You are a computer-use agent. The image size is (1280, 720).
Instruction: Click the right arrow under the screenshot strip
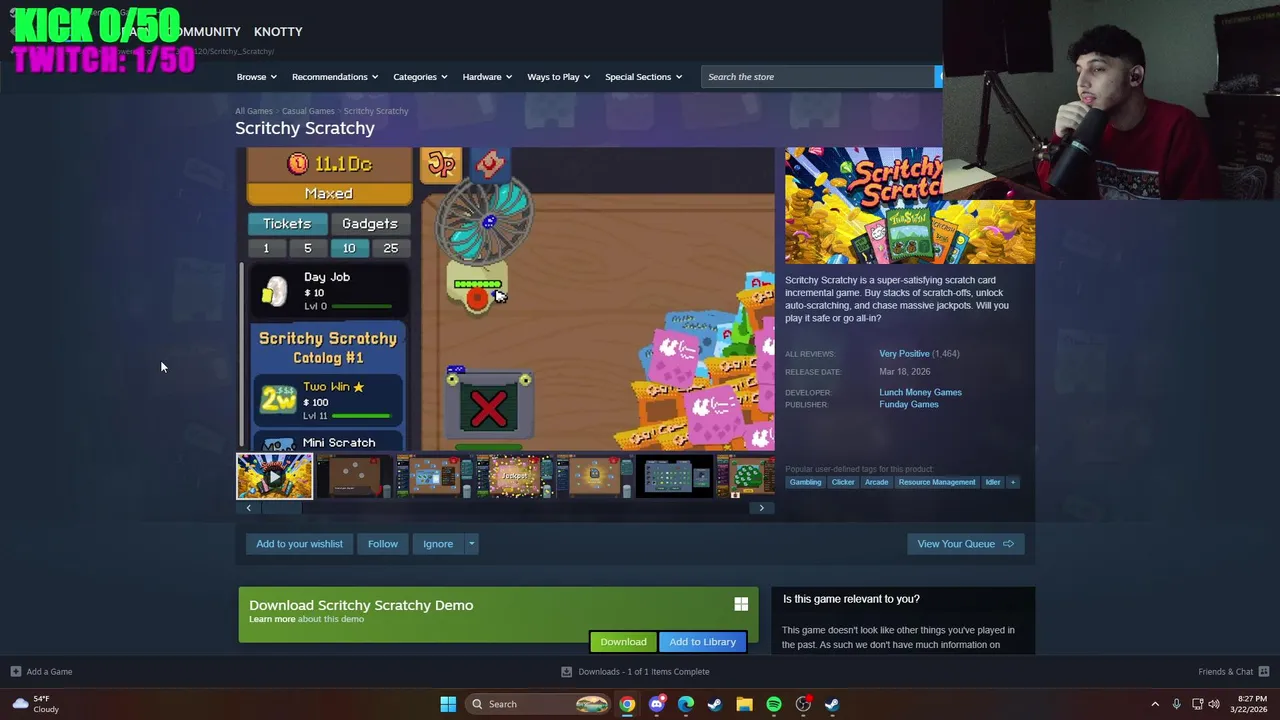[761, 508]
